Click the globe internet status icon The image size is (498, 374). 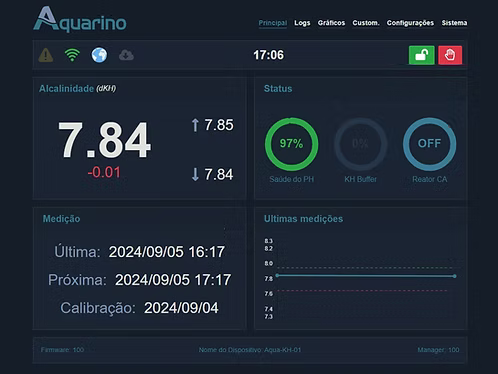point(99,55)
